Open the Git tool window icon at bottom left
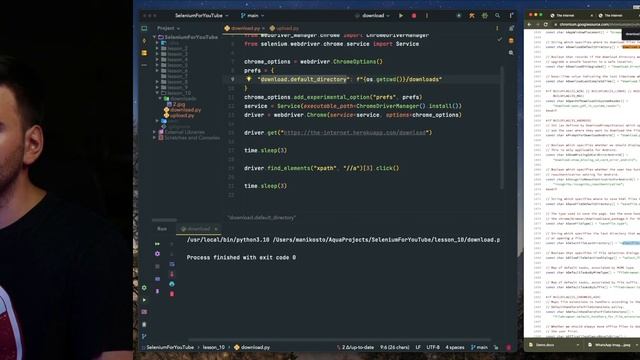Image resolution: width=640 pixels, height=360 pixels. 144,337
